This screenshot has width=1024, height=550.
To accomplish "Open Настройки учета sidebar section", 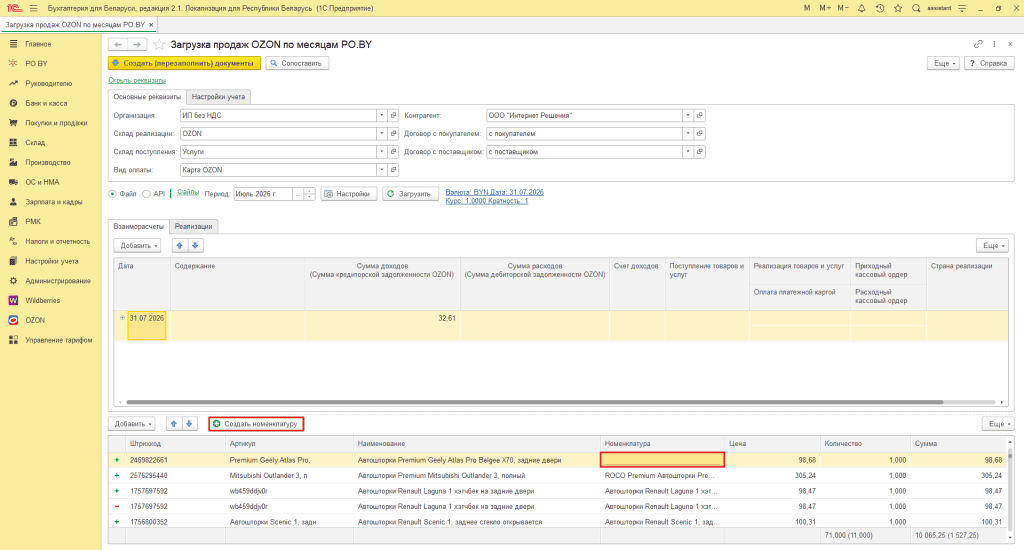I will tap(52, 261).
